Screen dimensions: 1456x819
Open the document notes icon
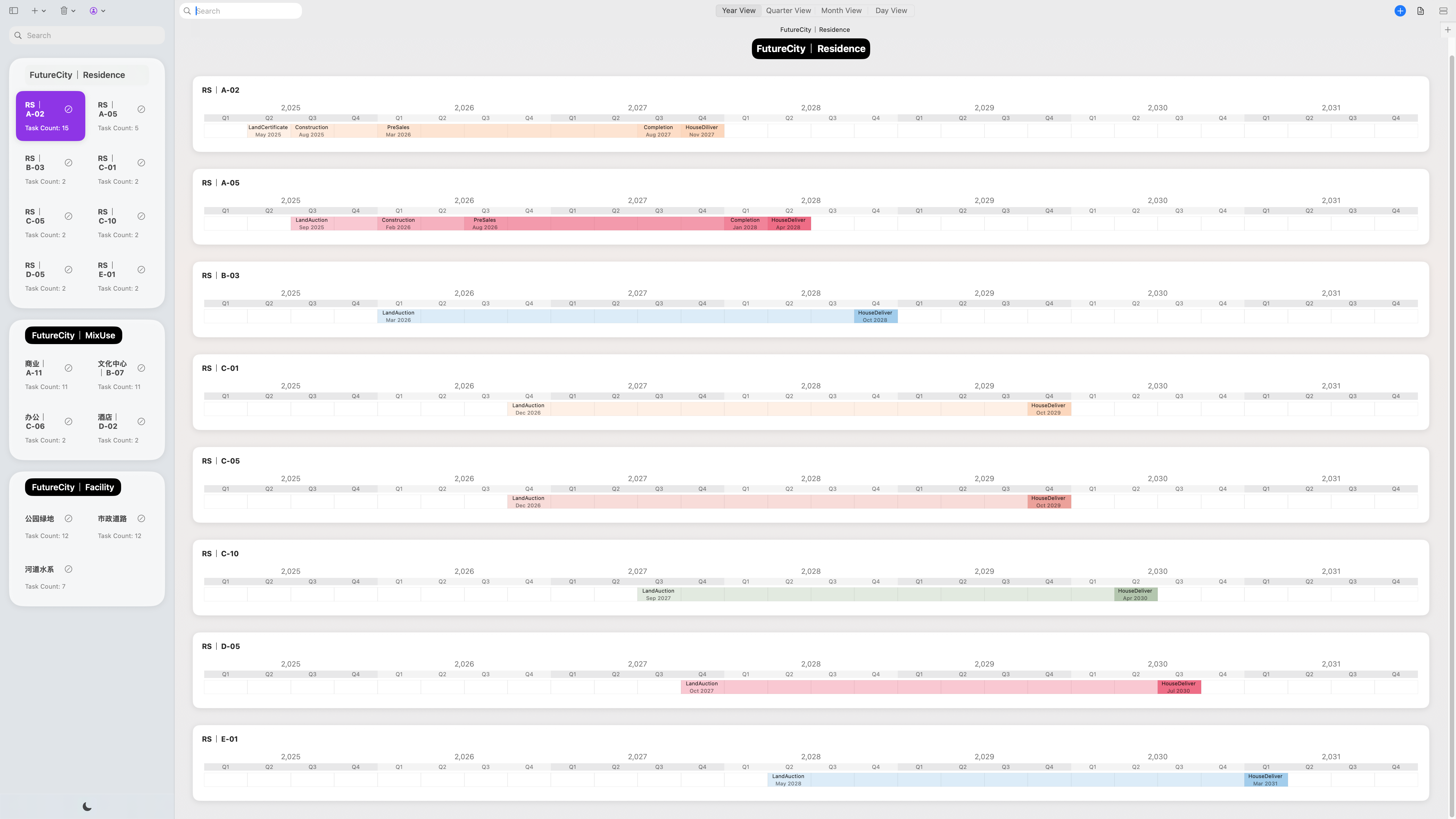point(1420,11)
